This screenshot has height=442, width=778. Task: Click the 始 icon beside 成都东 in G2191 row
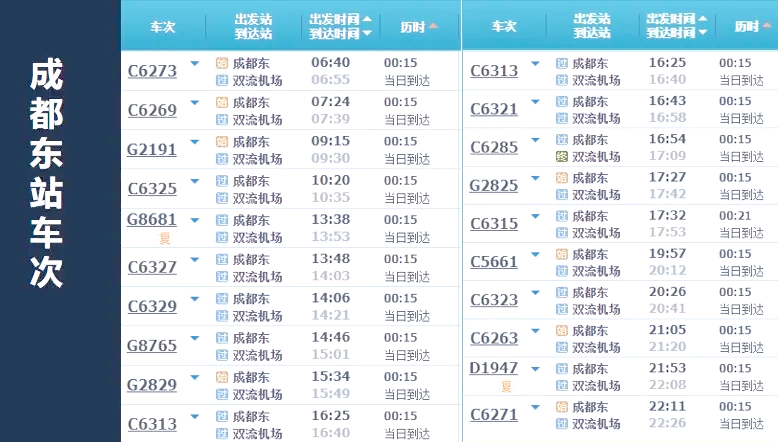pos(222,142)
